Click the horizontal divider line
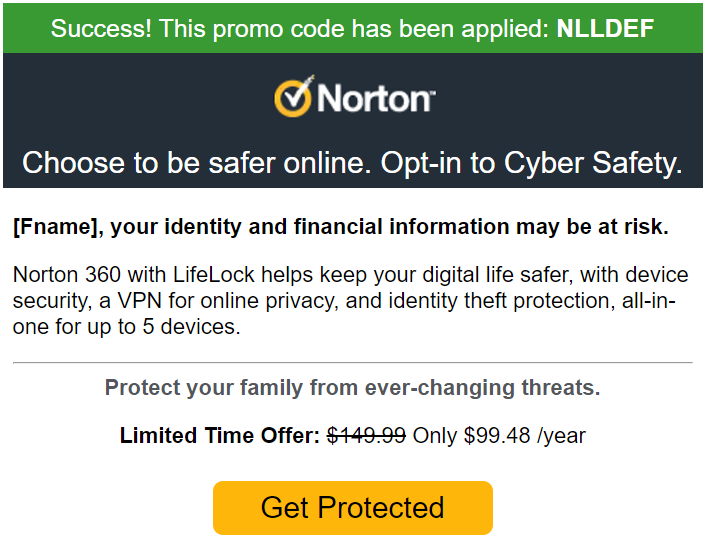This screenshot has height=540, width=705. [x=352, y=362]
